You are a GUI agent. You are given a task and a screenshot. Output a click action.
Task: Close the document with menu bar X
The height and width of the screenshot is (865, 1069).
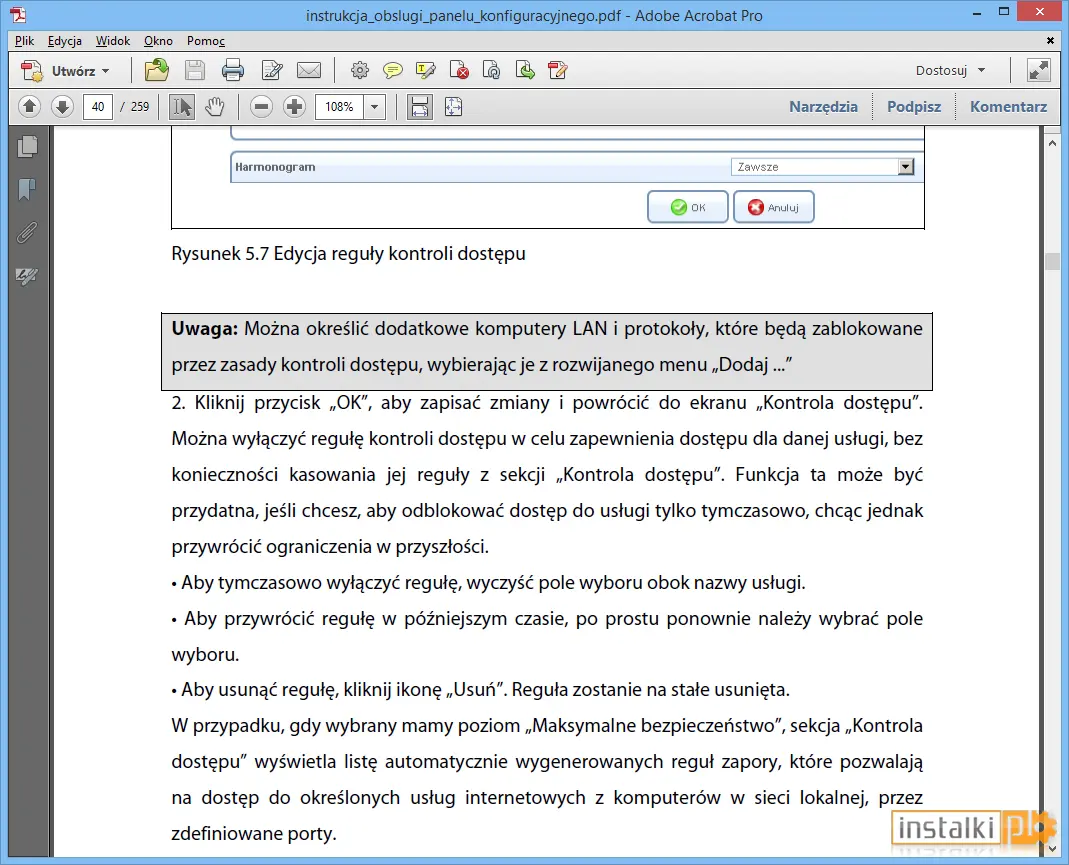1051,41
